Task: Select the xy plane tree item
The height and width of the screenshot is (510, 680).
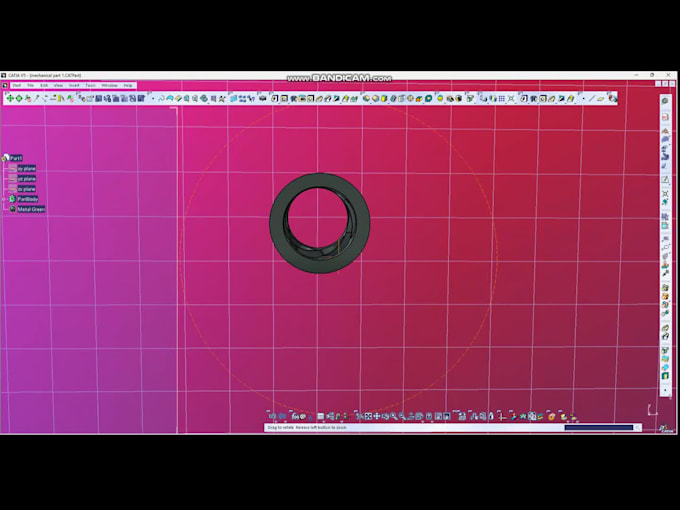Action: point(26,168)
